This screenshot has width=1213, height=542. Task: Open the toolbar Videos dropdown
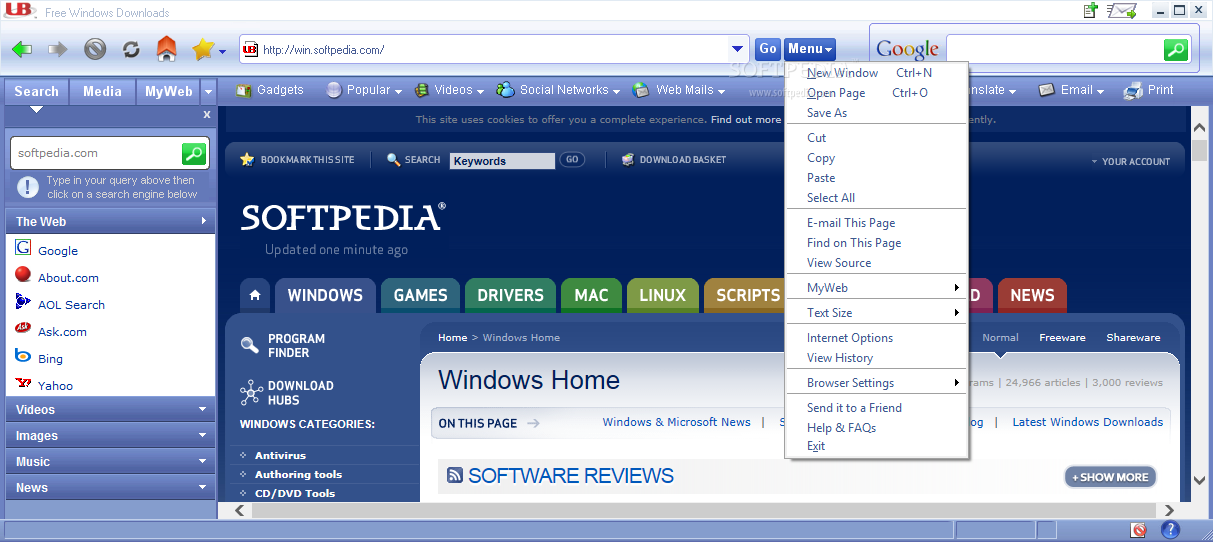tap(449, 90)
